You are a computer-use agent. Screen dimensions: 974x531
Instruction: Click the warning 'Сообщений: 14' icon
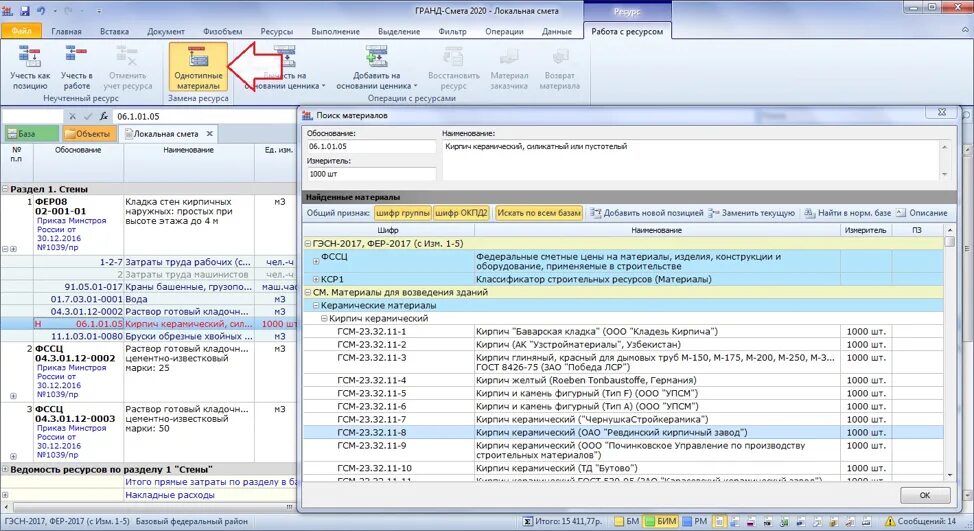tap(890, 522)
